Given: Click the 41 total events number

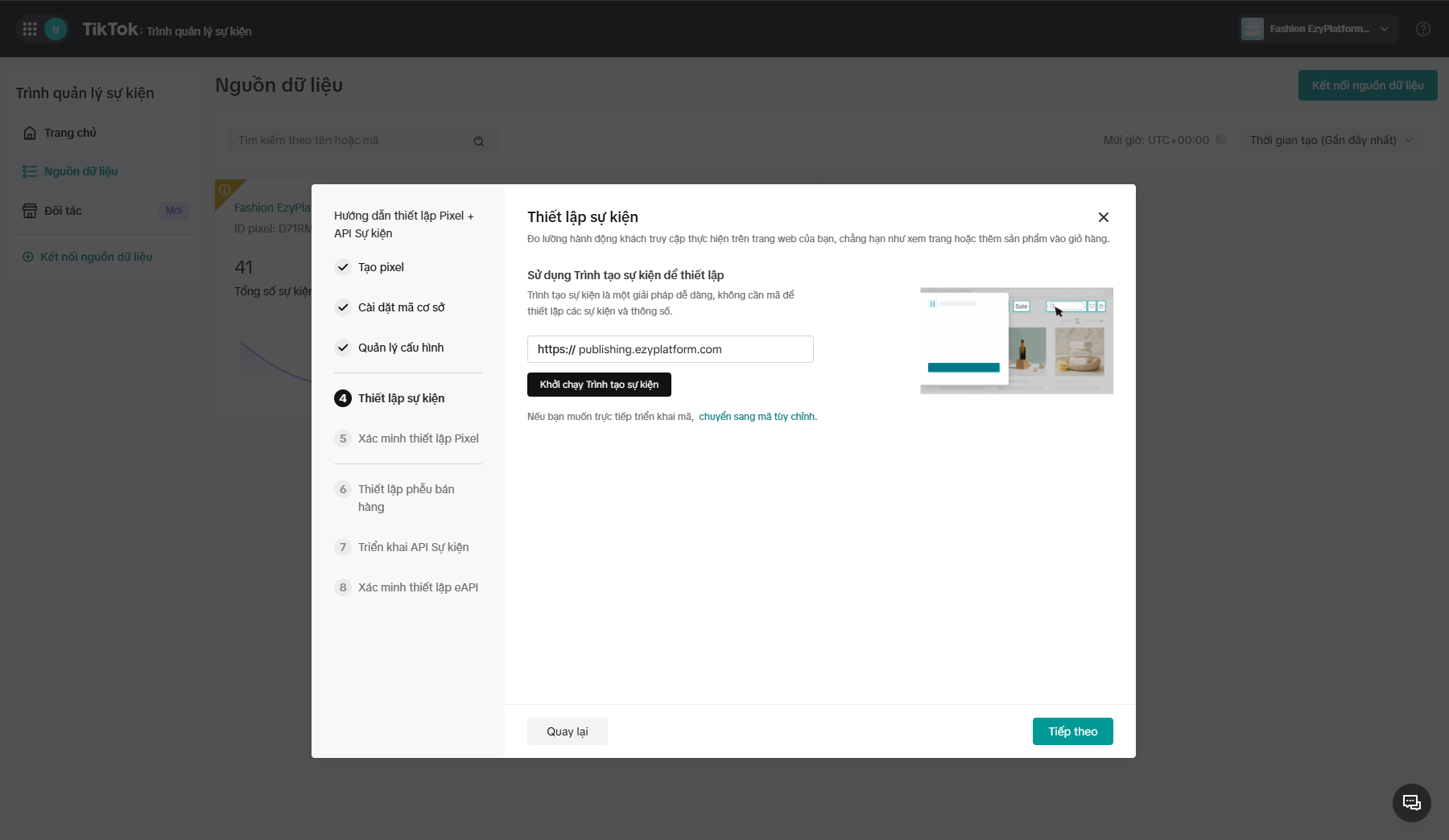Looking at the screenshot, I should click(x=244, y=267).
